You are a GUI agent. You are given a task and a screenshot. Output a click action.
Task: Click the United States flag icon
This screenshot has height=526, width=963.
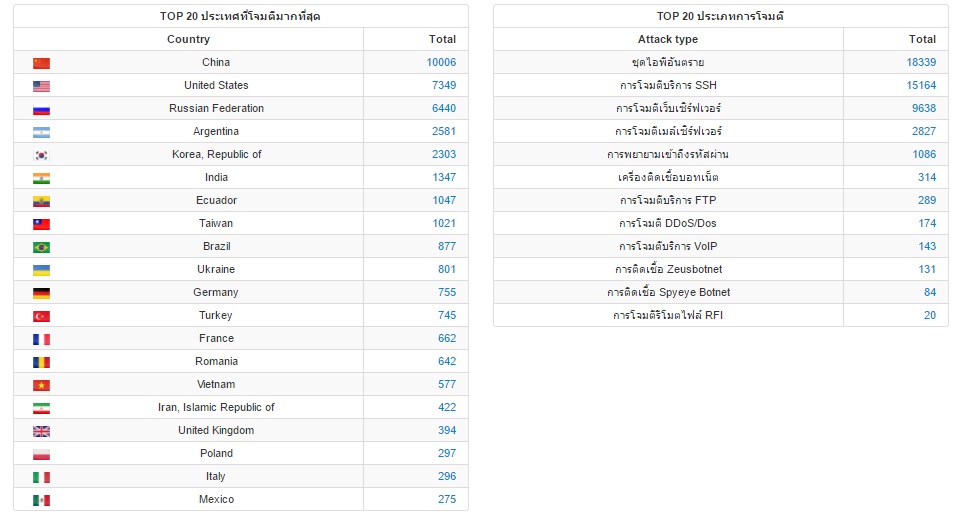(x=41, y=86)
